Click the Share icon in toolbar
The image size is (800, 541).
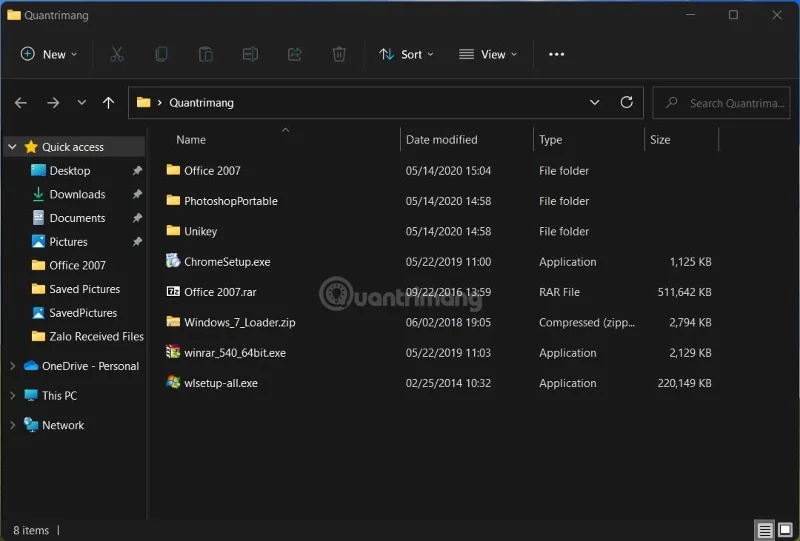coord(294,54)
